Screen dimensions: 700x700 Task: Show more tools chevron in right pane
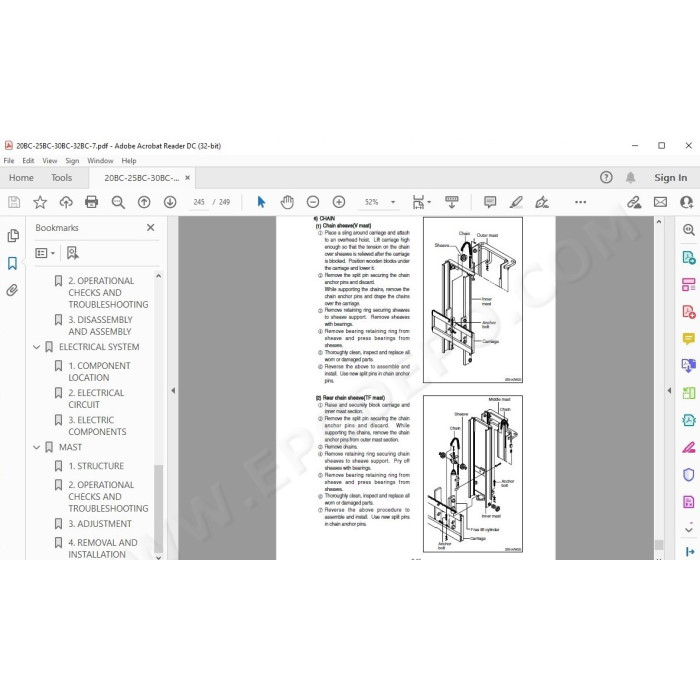click(688, 530)
